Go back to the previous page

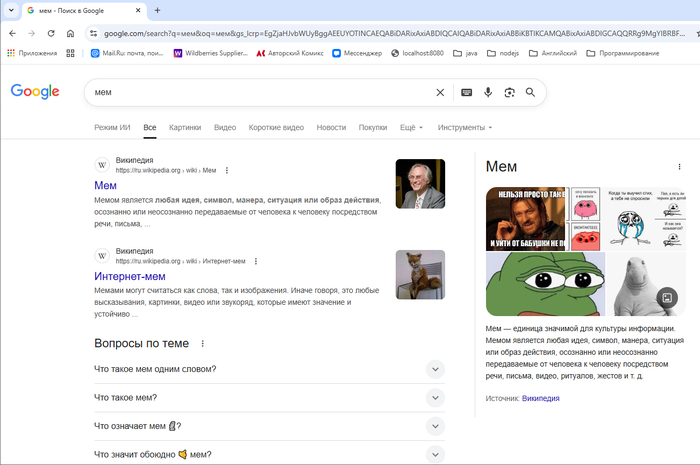12,33
